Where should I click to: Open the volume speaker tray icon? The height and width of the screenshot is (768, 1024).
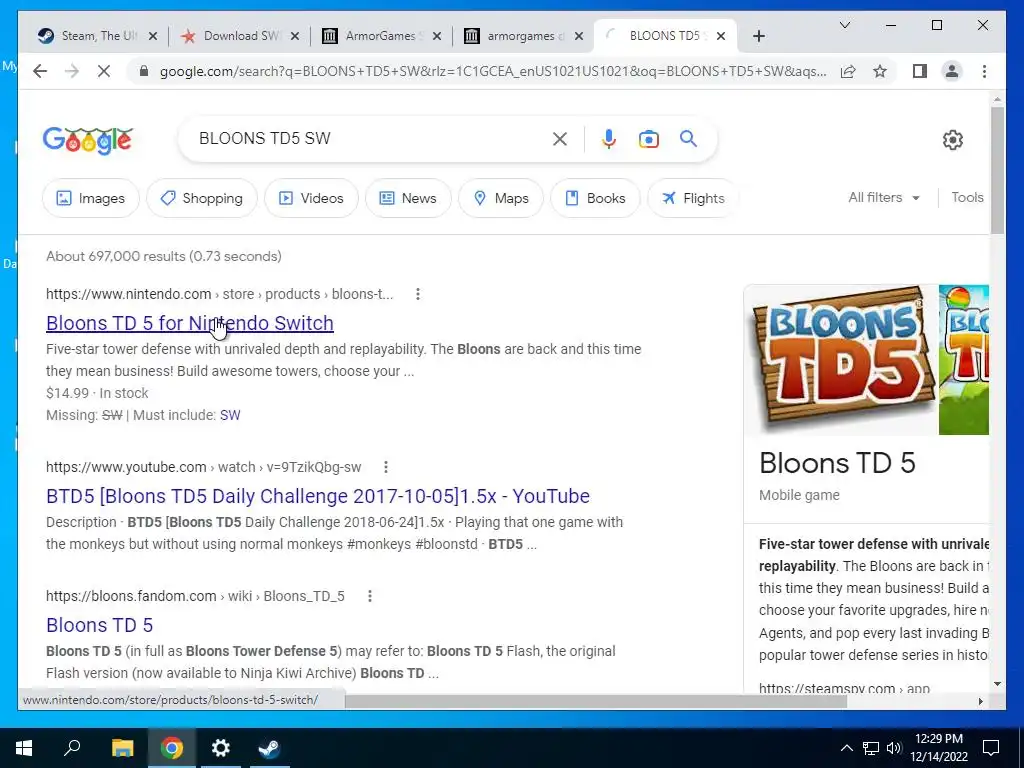coord(894,748)
